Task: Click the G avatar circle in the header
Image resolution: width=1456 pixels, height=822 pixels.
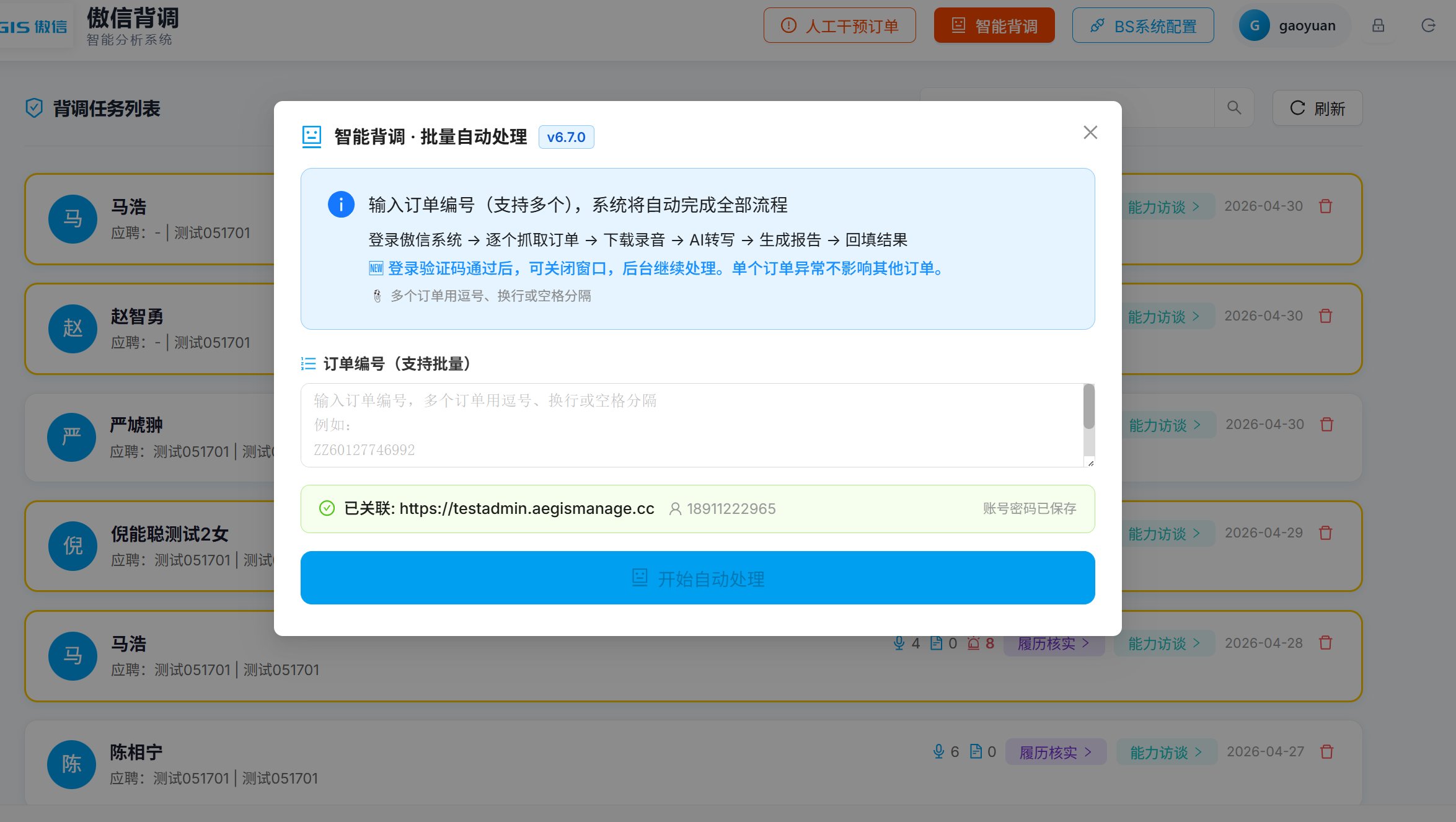Action: (x=1254, y=25)
